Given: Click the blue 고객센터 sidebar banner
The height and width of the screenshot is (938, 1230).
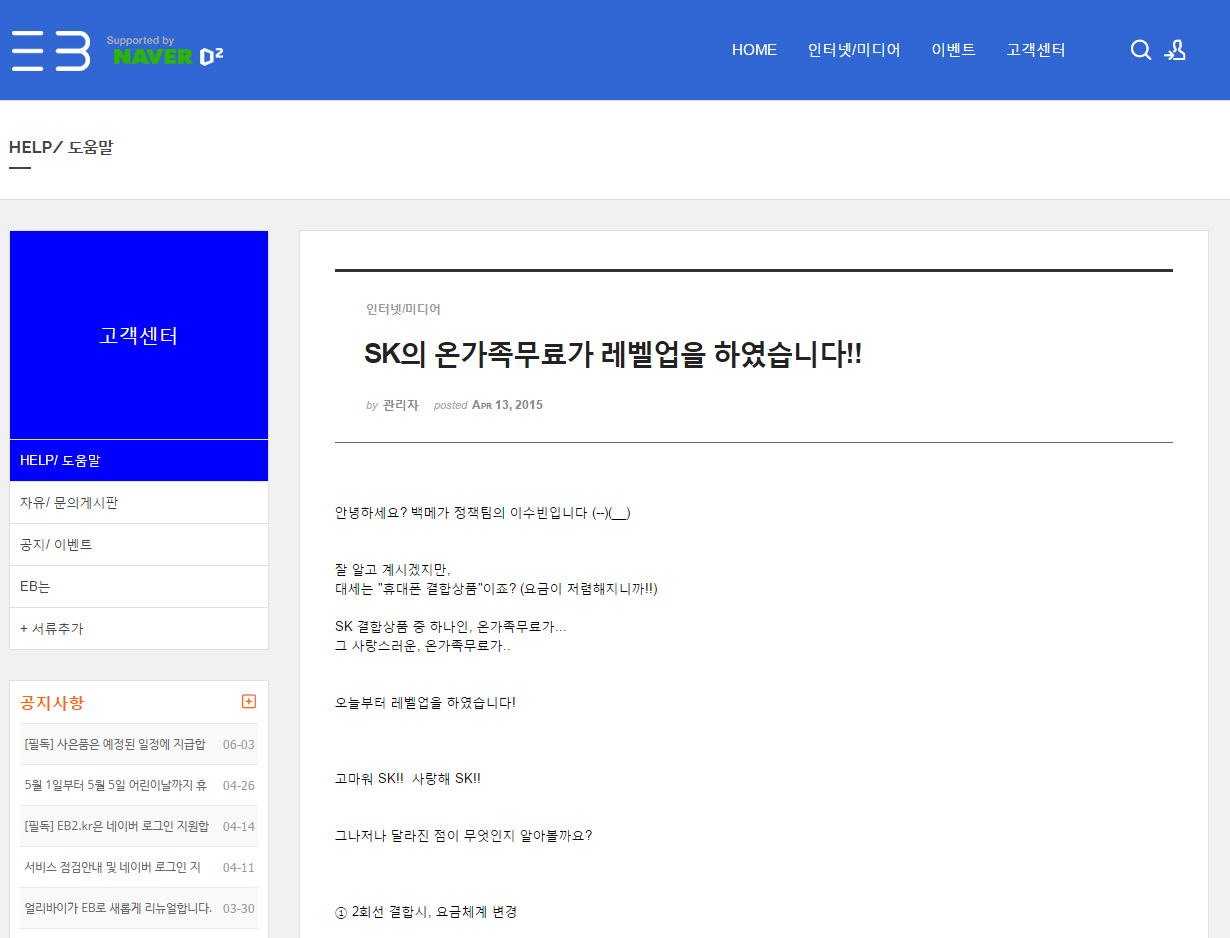Looking at the screenshot, I should point(139,336).
